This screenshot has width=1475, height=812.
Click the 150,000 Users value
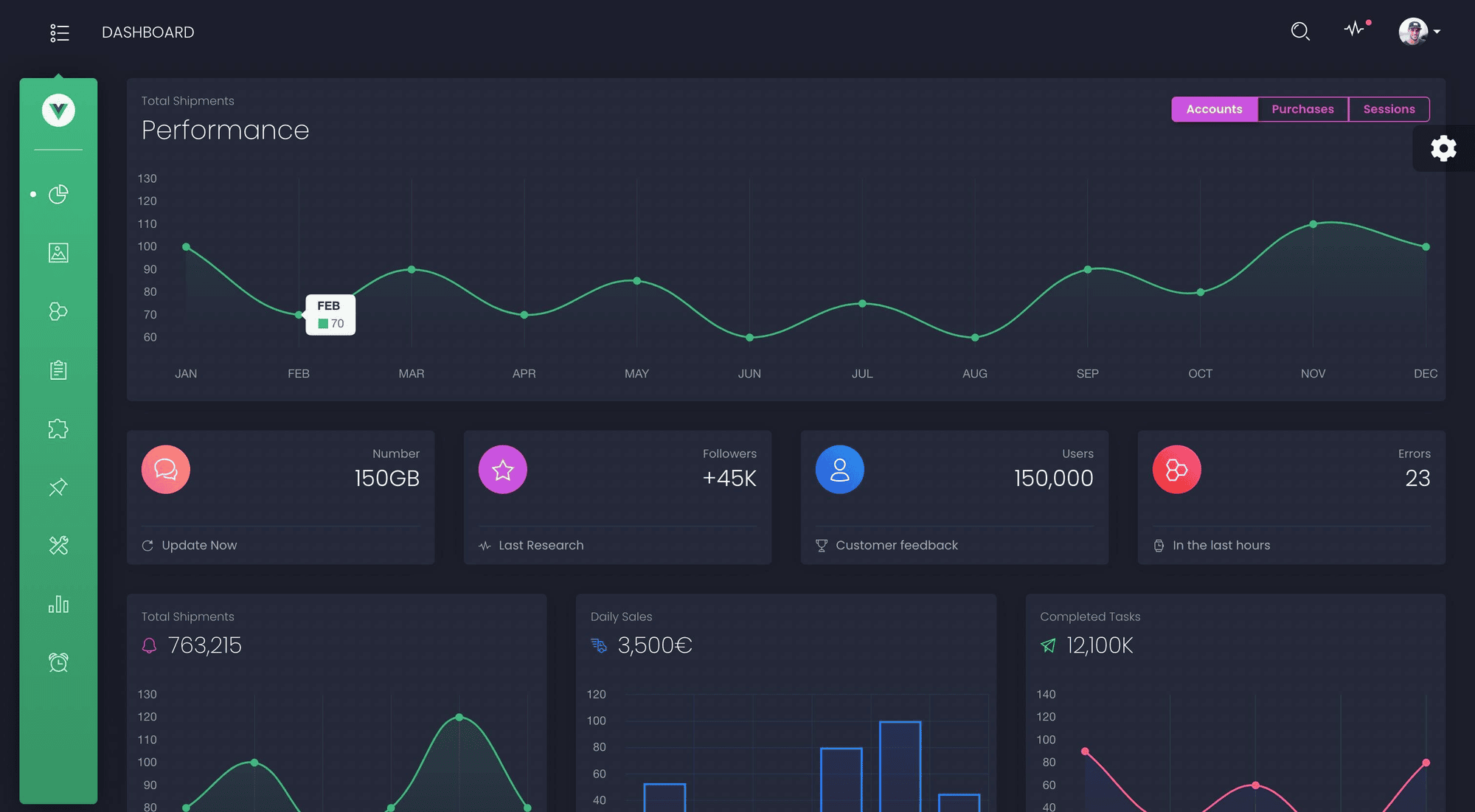pos(1054,479)
